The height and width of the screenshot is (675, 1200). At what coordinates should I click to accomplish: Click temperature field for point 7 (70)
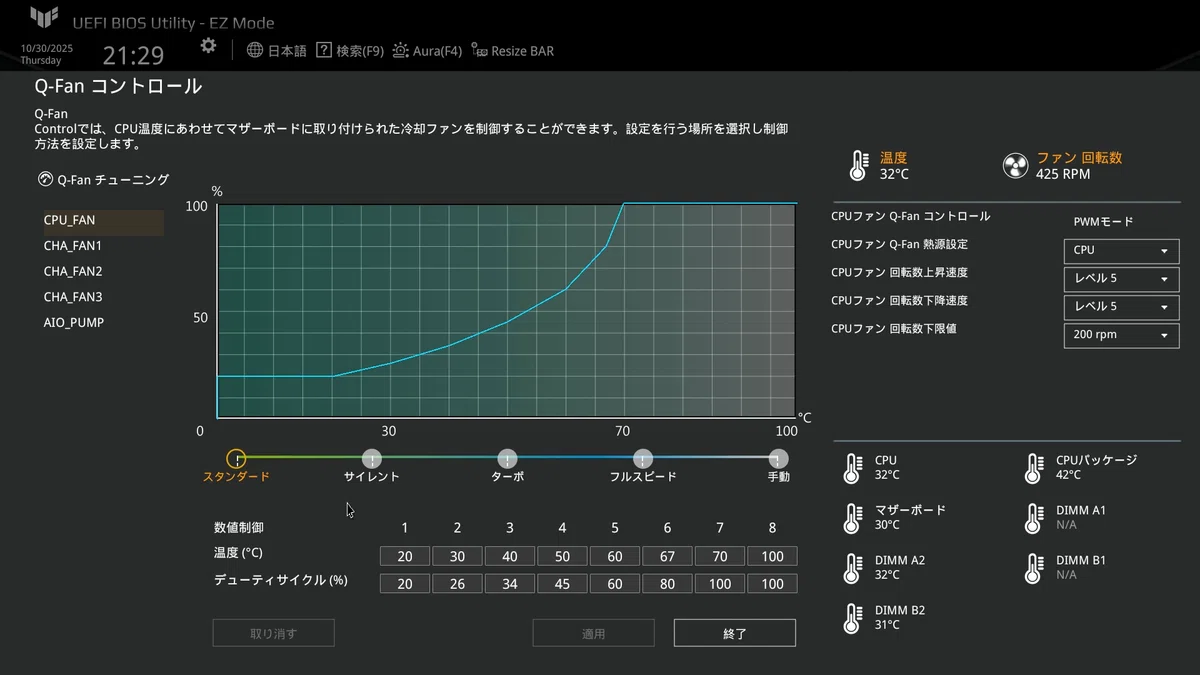pos(720,557)
